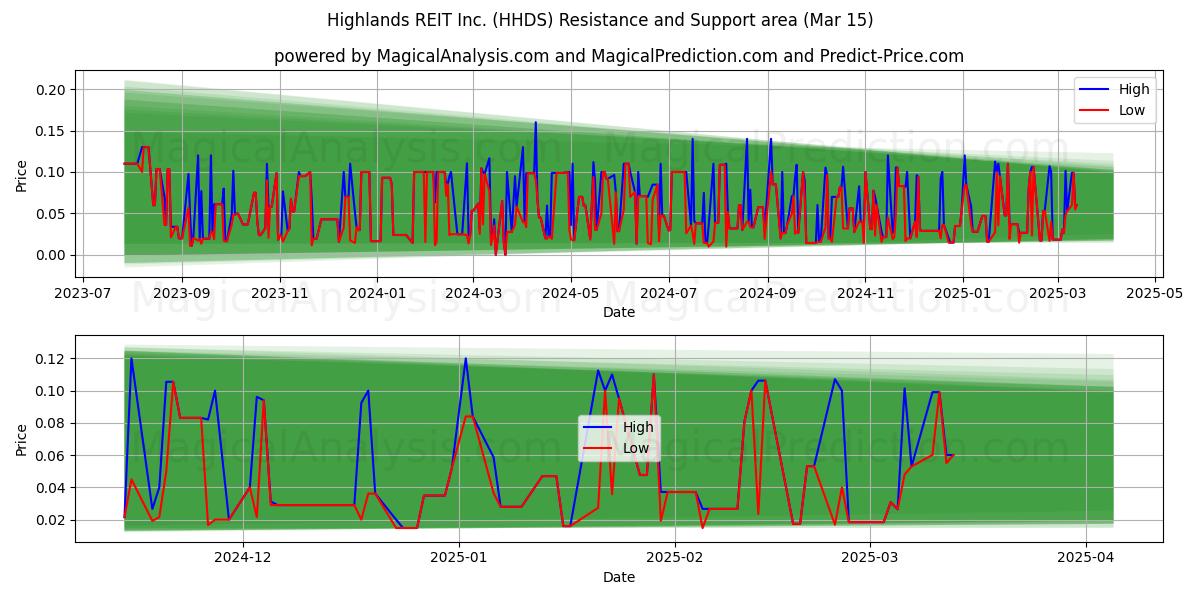Click the bottom chart 'Price' y-axis label

coord(22,439)
